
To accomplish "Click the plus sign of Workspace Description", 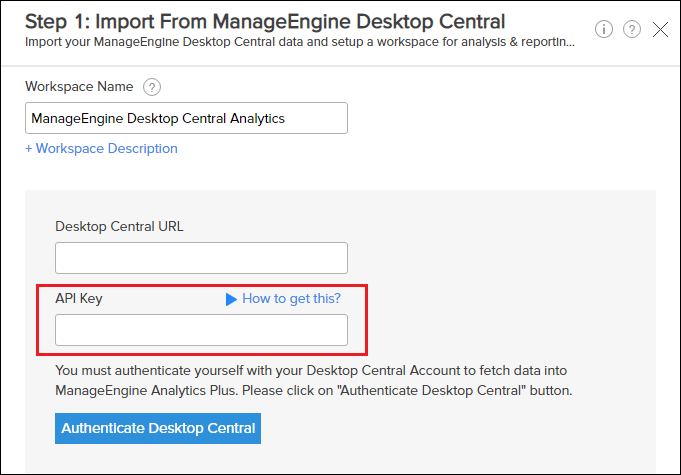I will tap(29, 148).
